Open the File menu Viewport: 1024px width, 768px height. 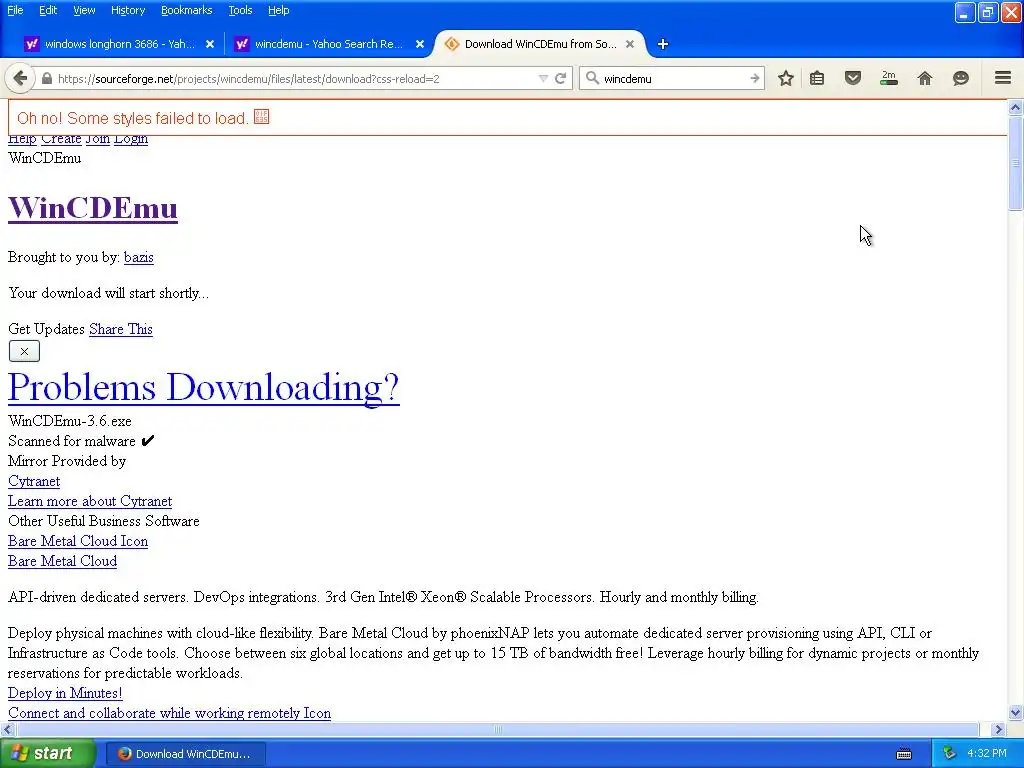point(15,10)
